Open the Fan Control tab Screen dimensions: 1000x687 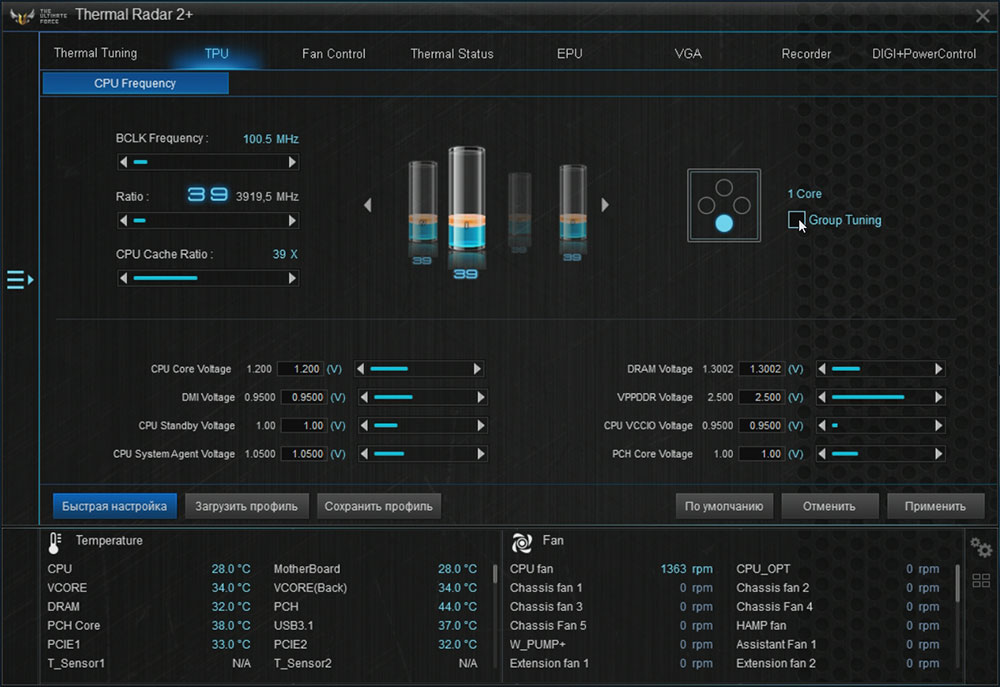point(334,54)
